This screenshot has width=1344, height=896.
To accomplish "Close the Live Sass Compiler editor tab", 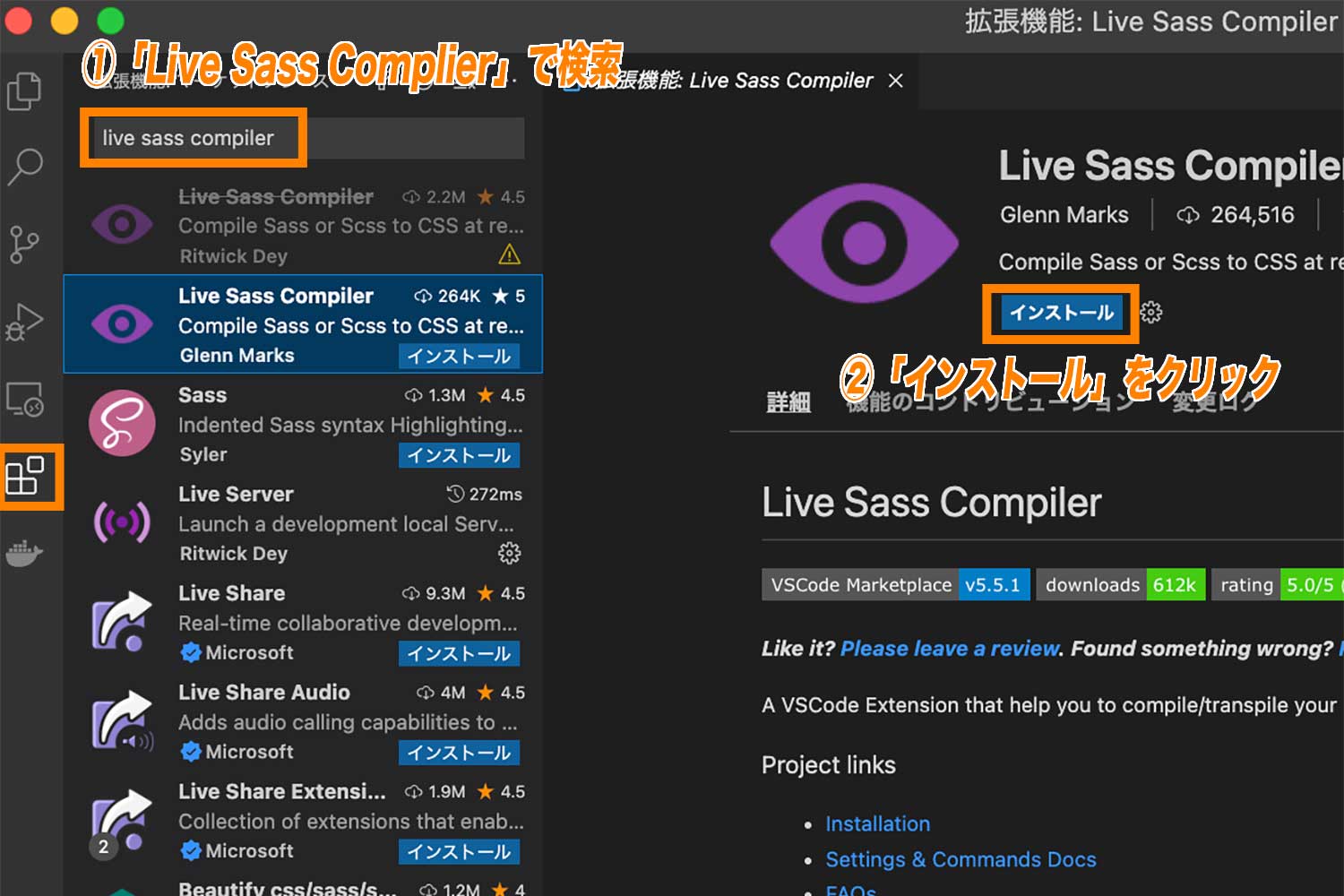I will click(x=895, y=81).
